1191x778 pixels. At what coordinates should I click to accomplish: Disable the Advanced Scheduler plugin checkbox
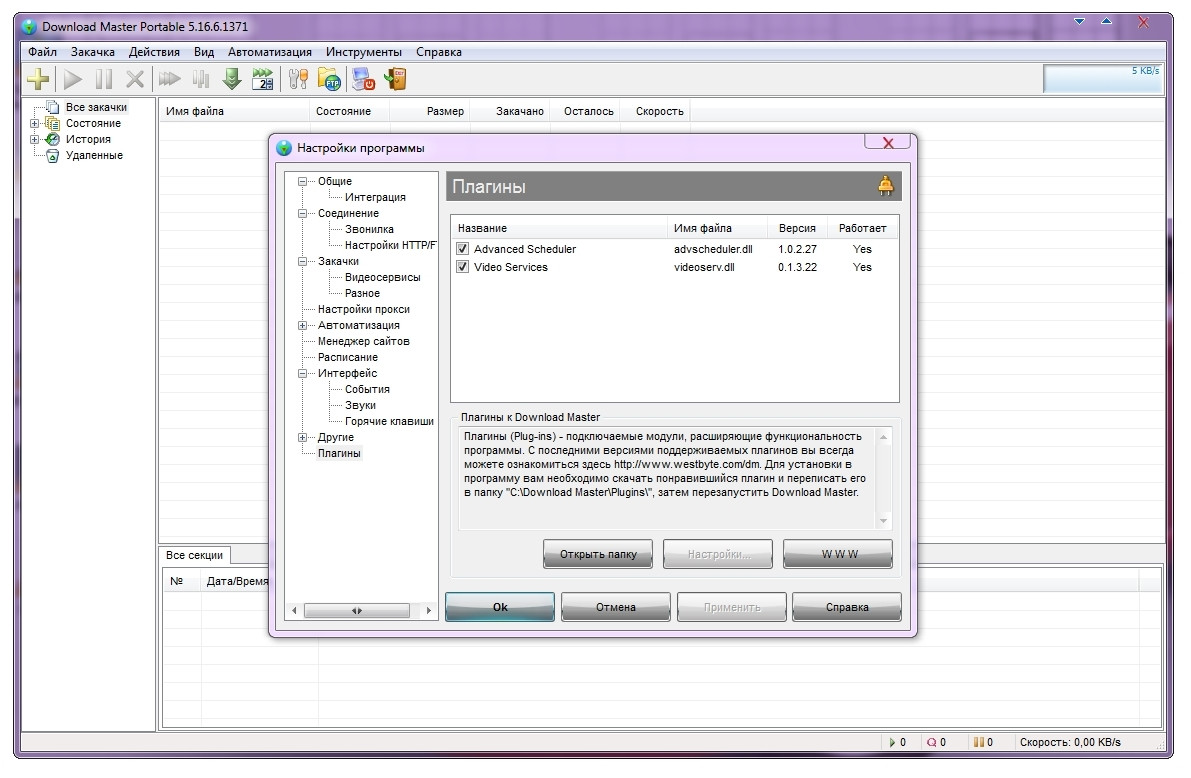[463, 249]
